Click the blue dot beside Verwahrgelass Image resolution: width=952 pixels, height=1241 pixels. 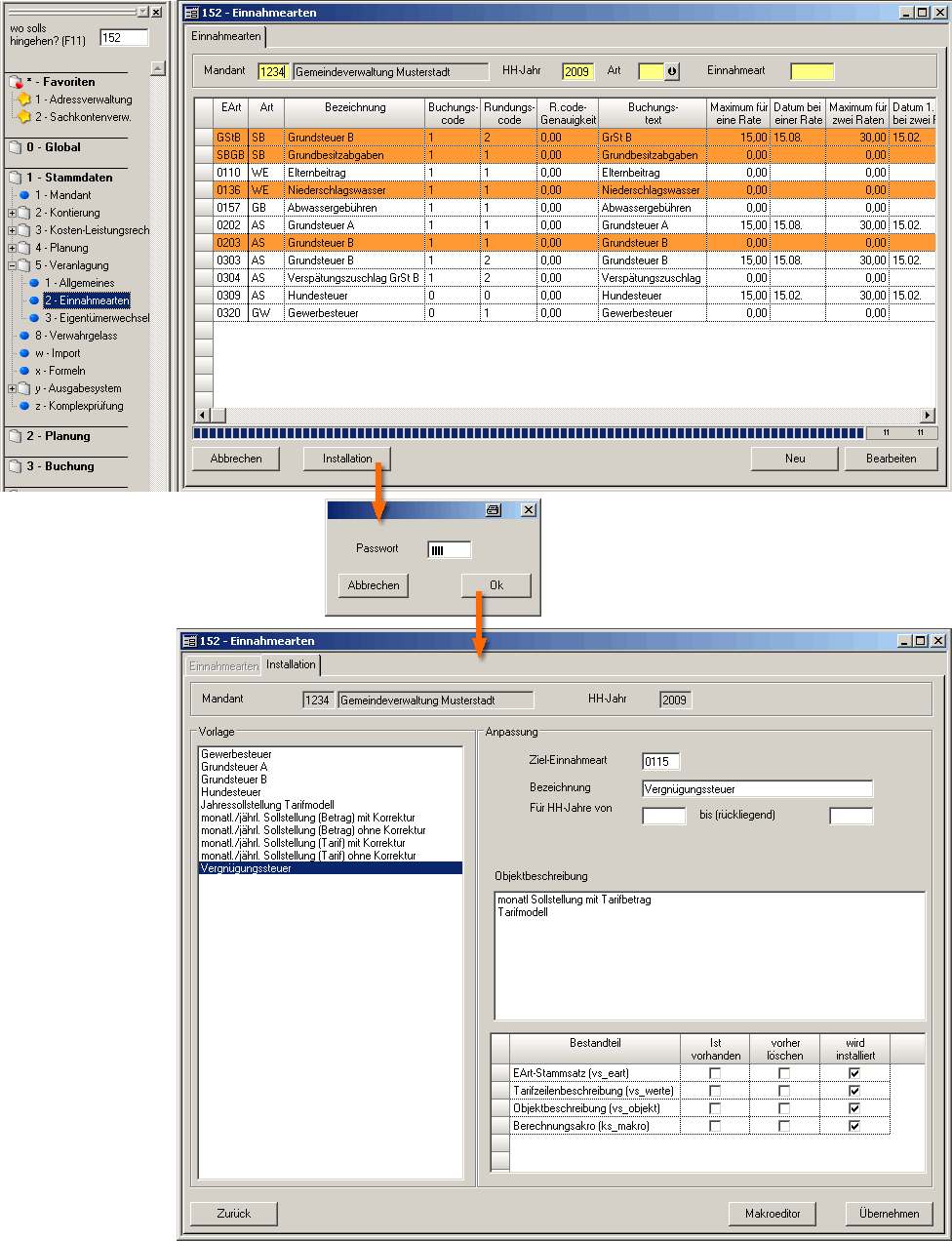pos(24,336)
